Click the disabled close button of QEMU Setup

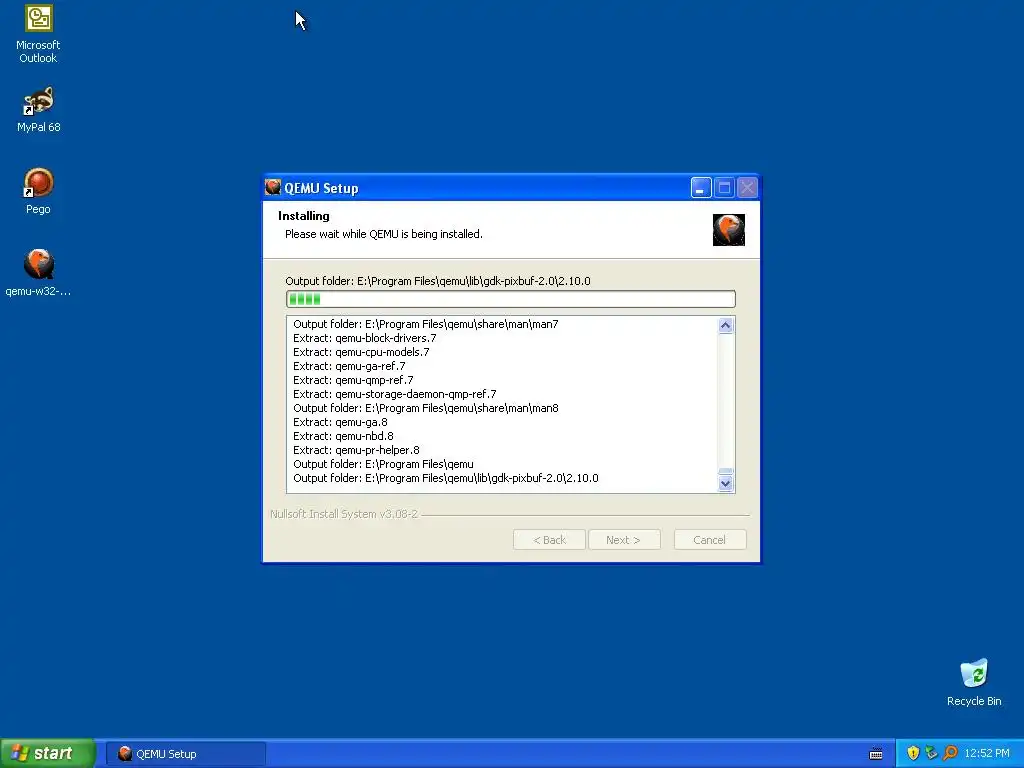pyautogui.click(x=747, y=188)
